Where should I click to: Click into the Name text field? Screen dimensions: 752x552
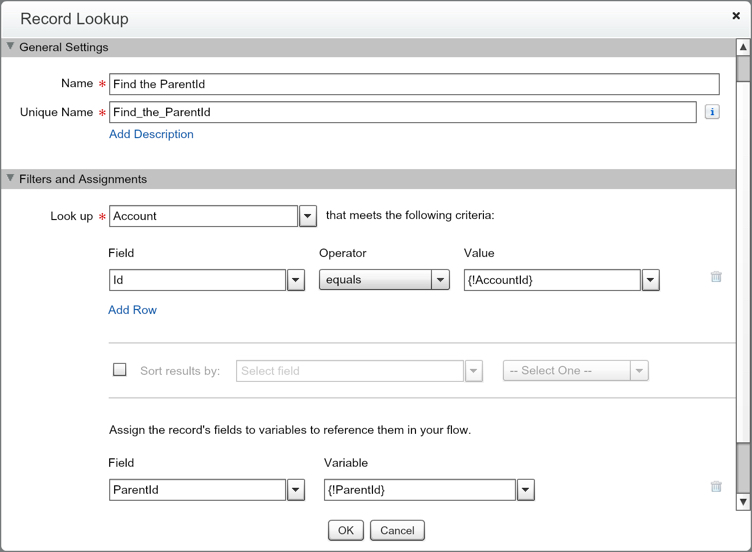point(414,84)
